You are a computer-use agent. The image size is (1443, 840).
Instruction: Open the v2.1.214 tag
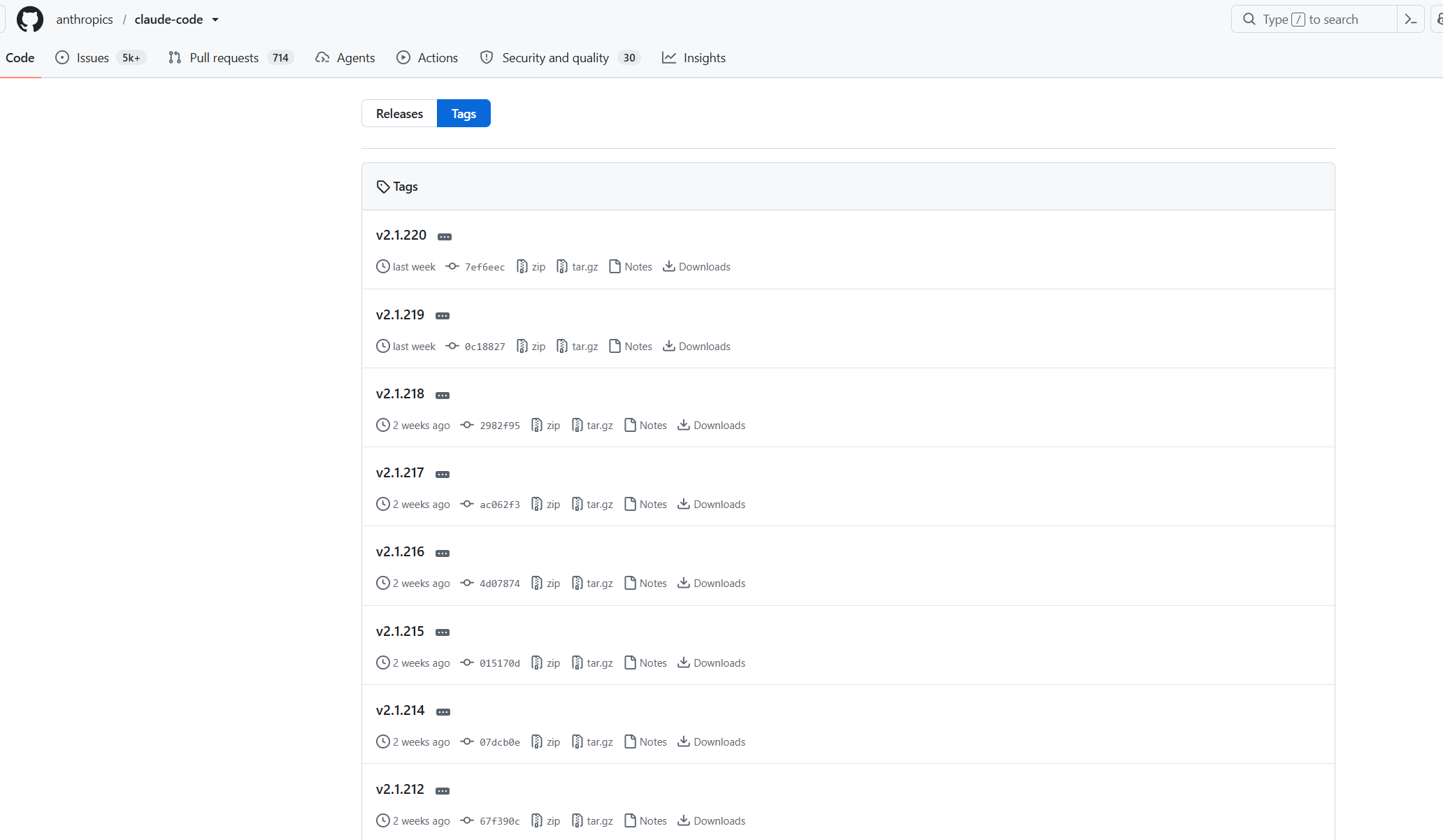(x=401, y=711)
